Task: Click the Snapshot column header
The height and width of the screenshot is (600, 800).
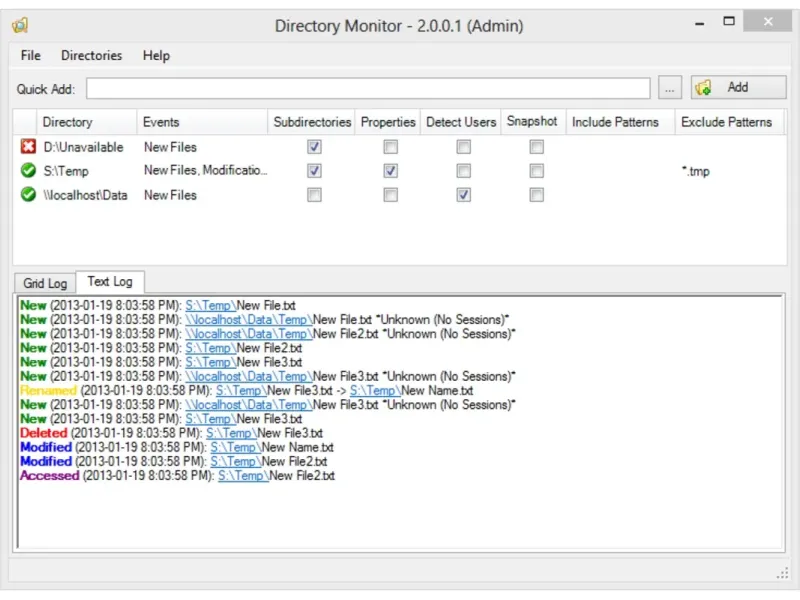Action: (x=532, y=121)
